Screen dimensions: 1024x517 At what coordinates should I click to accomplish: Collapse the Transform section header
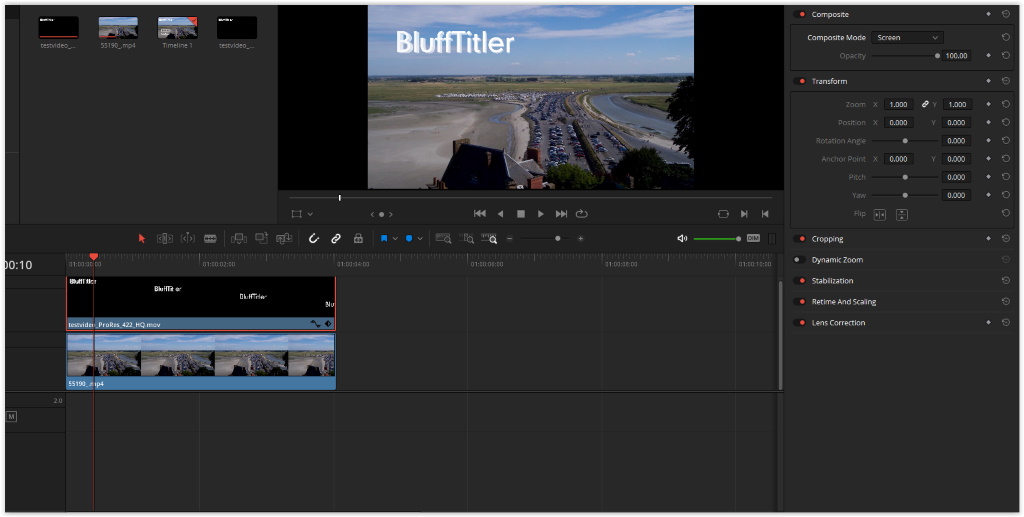click(x=829, y=81)
